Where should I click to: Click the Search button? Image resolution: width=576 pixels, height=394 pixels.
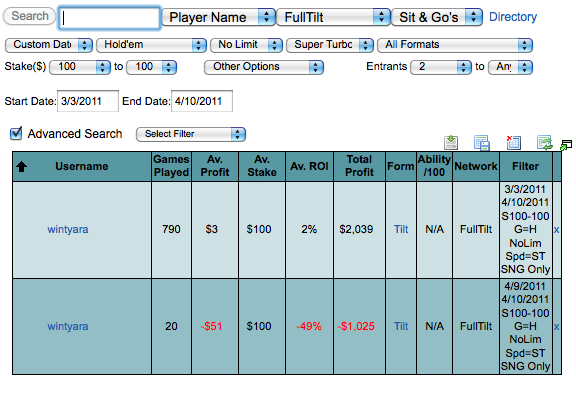(x=29, y=16)
